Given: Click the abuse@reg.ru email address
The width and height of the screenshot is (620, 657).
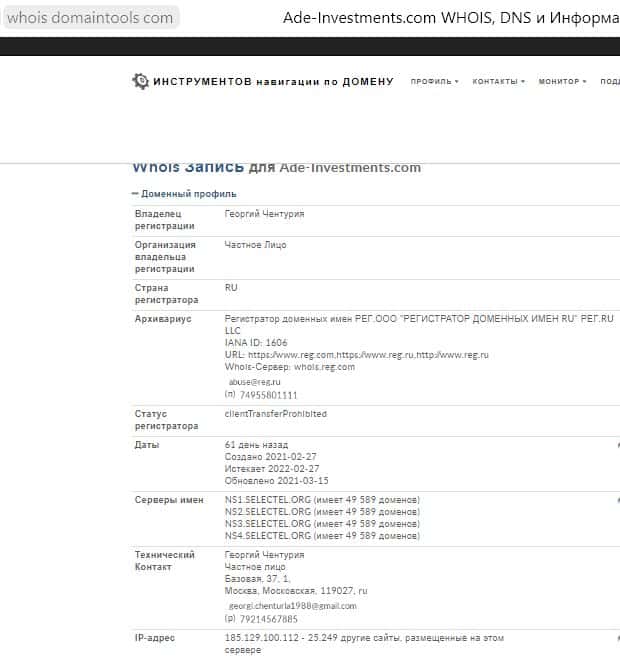Looking at the screenshot, I should point(255,382).
